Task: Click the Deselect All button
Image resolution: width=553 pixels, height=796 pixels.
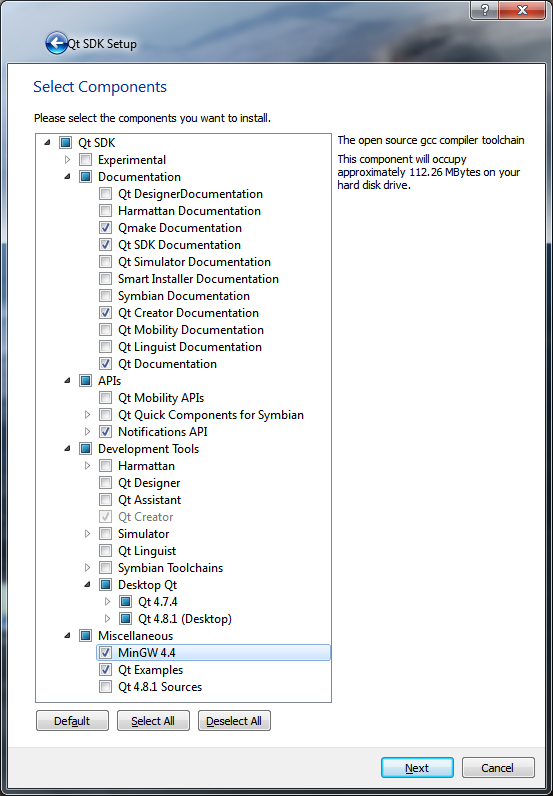Action: click(234, 721)
